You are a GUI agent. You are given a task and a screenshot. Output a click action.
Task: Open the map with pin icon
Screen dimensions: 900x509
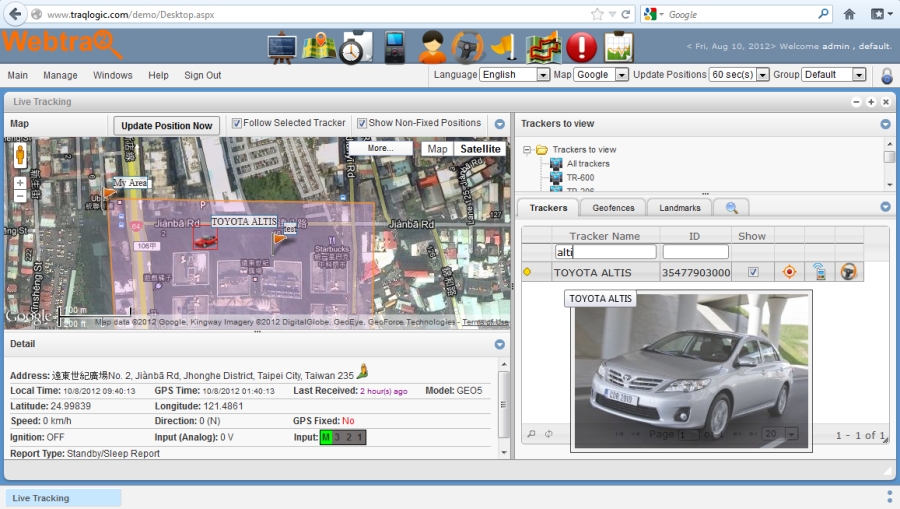coord(319,47)
